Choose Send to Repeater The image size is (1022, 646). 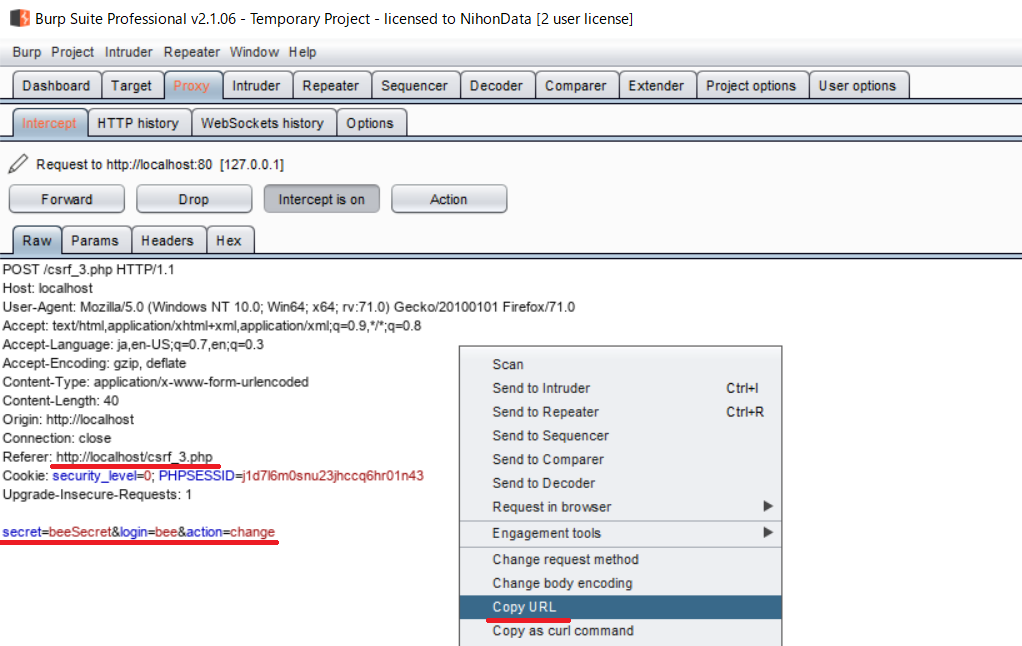(x=620, y=412)
